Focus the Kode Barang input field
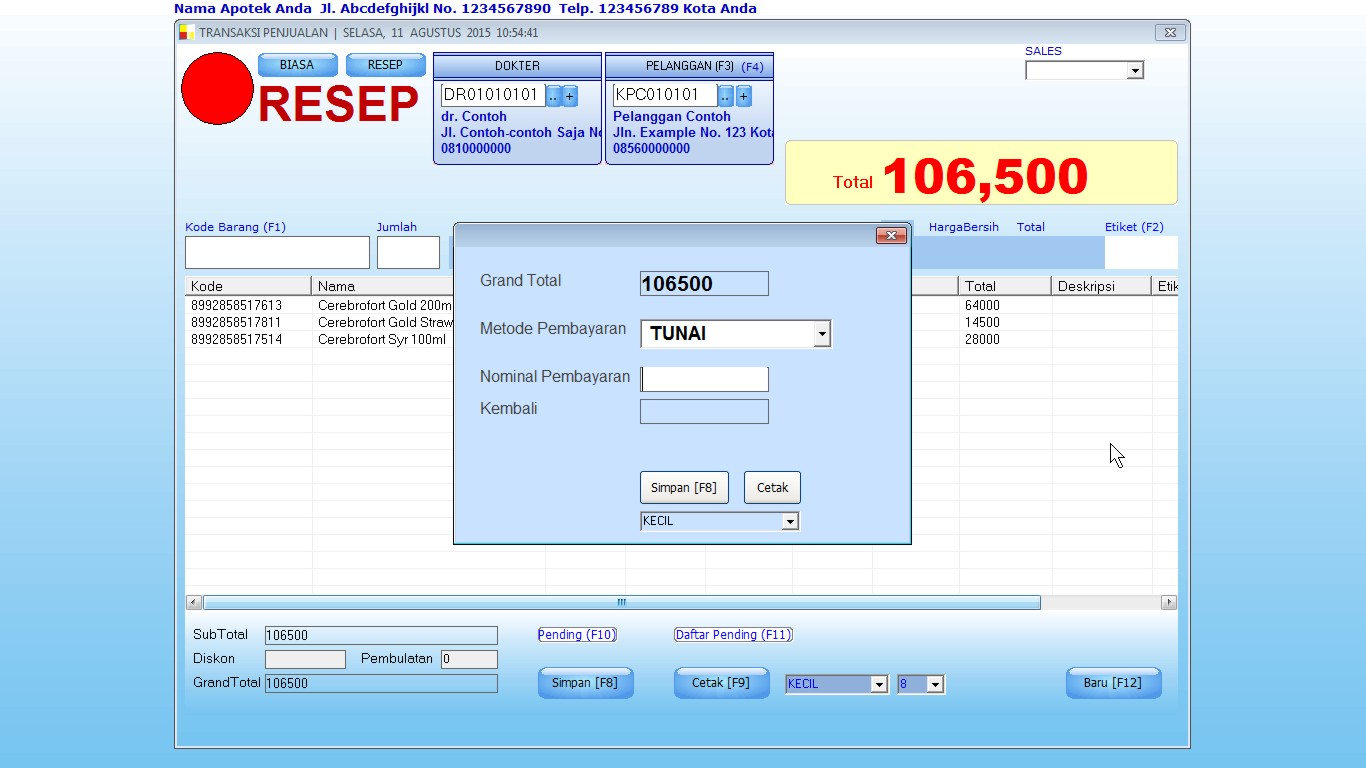Image resolution: width=1366 pixels, height=768 pixels. [x=277, y=253]
